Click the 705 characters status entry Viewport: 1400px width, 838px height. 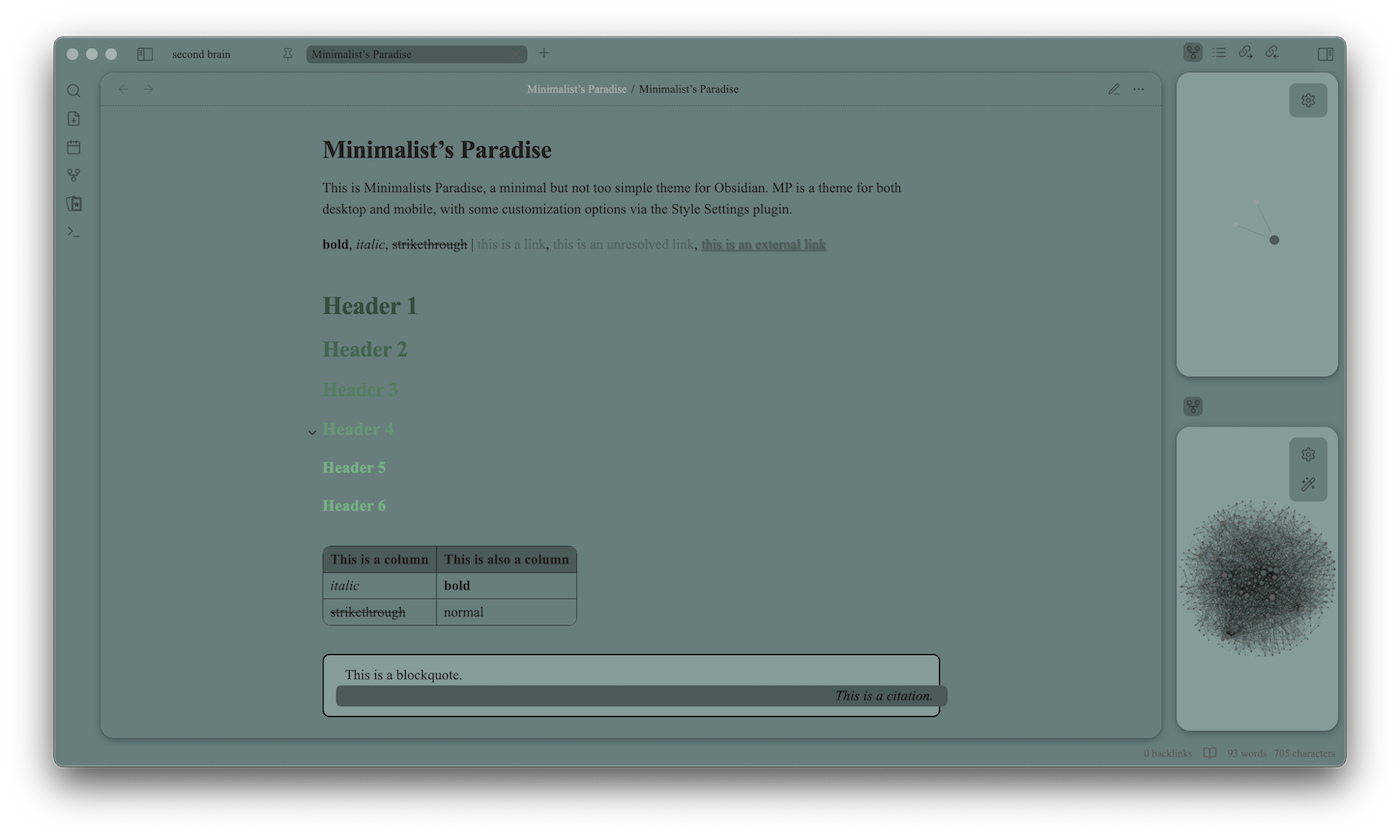tap(1304, 753)
